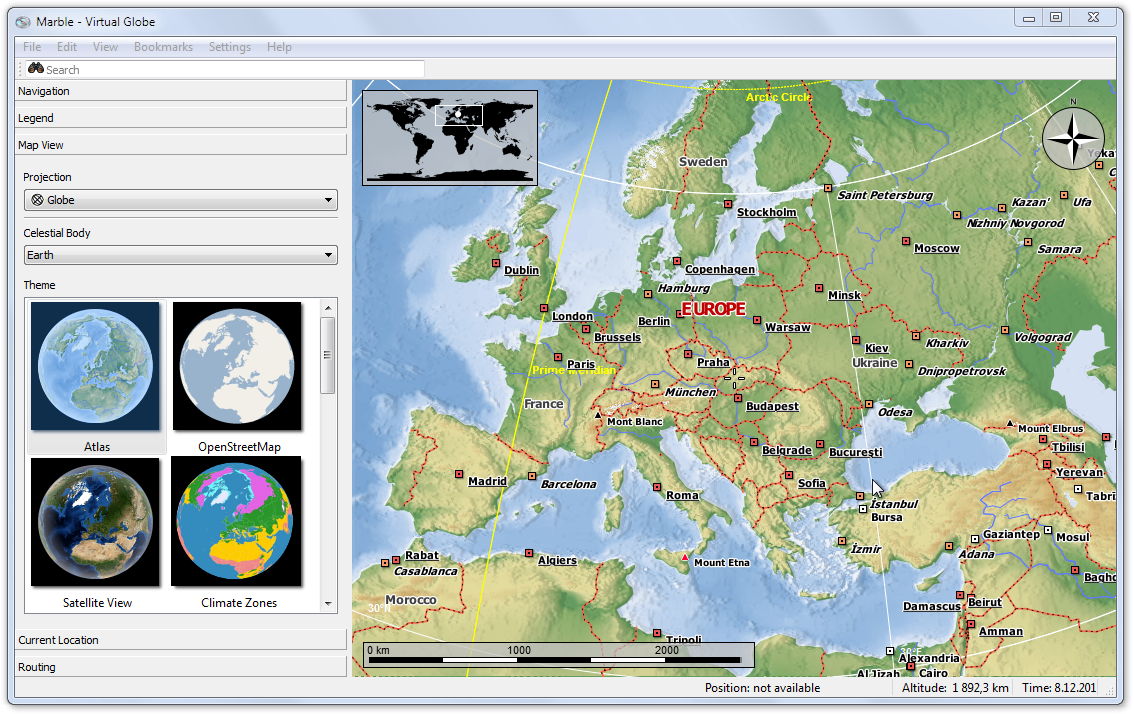Screen dimensions: 1134x714
Task: Click the Saint Petersburg city marker
Action: [x=828, y=188]
